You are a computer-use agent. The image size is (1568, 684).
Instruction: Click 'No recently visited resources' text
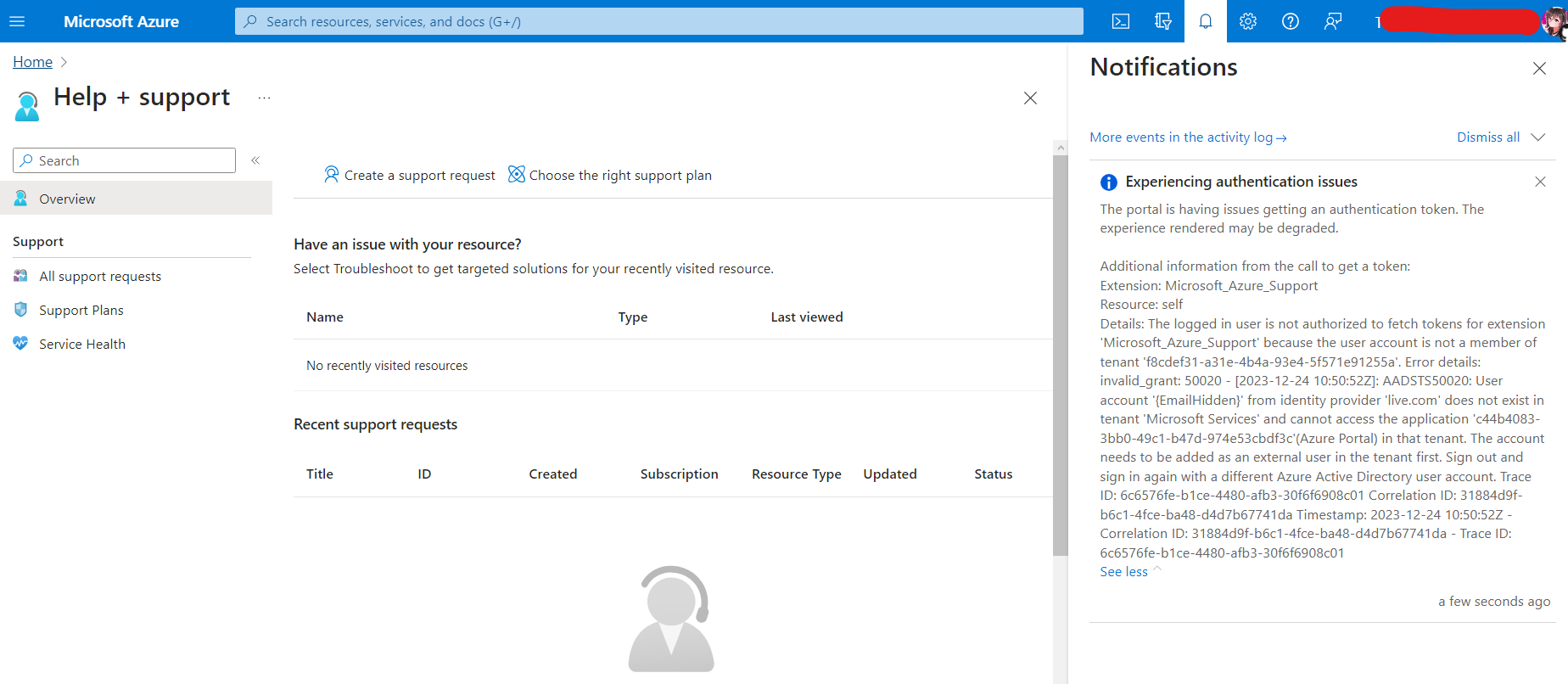pos(387,366)
